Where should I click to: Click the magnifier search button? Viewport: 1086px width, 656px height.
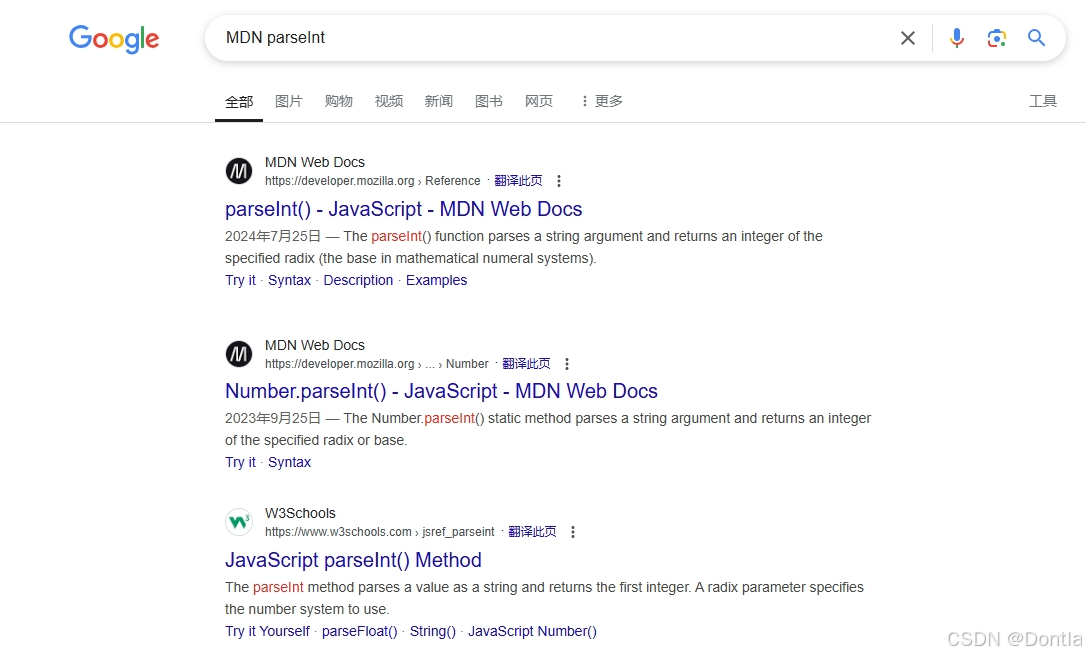click(1036, 37)
